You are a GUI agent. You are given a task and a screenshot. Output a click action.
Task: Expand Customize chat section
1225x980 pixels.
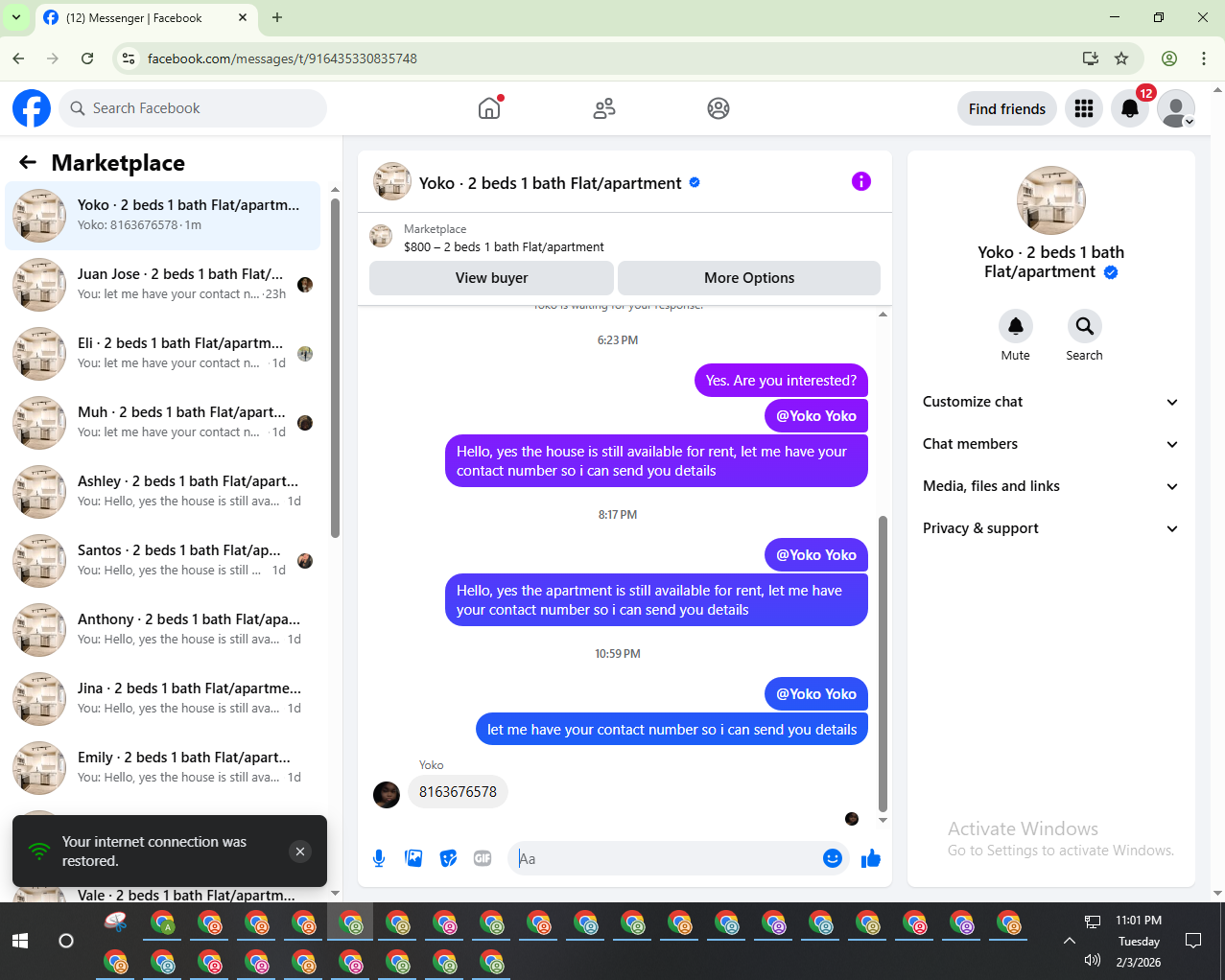pos(1050,402)
